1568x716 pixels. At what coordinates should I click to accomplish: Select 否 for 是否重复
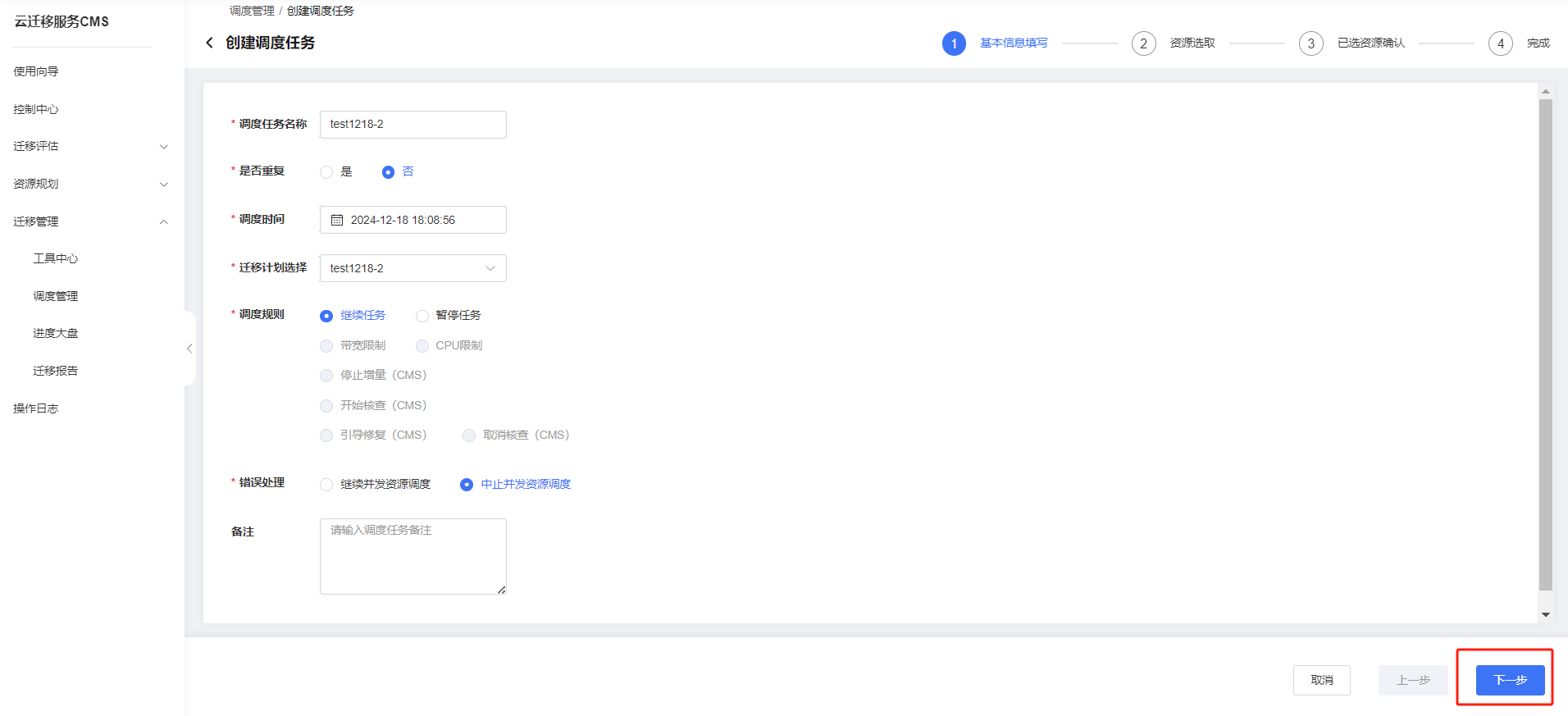point(388,172)
